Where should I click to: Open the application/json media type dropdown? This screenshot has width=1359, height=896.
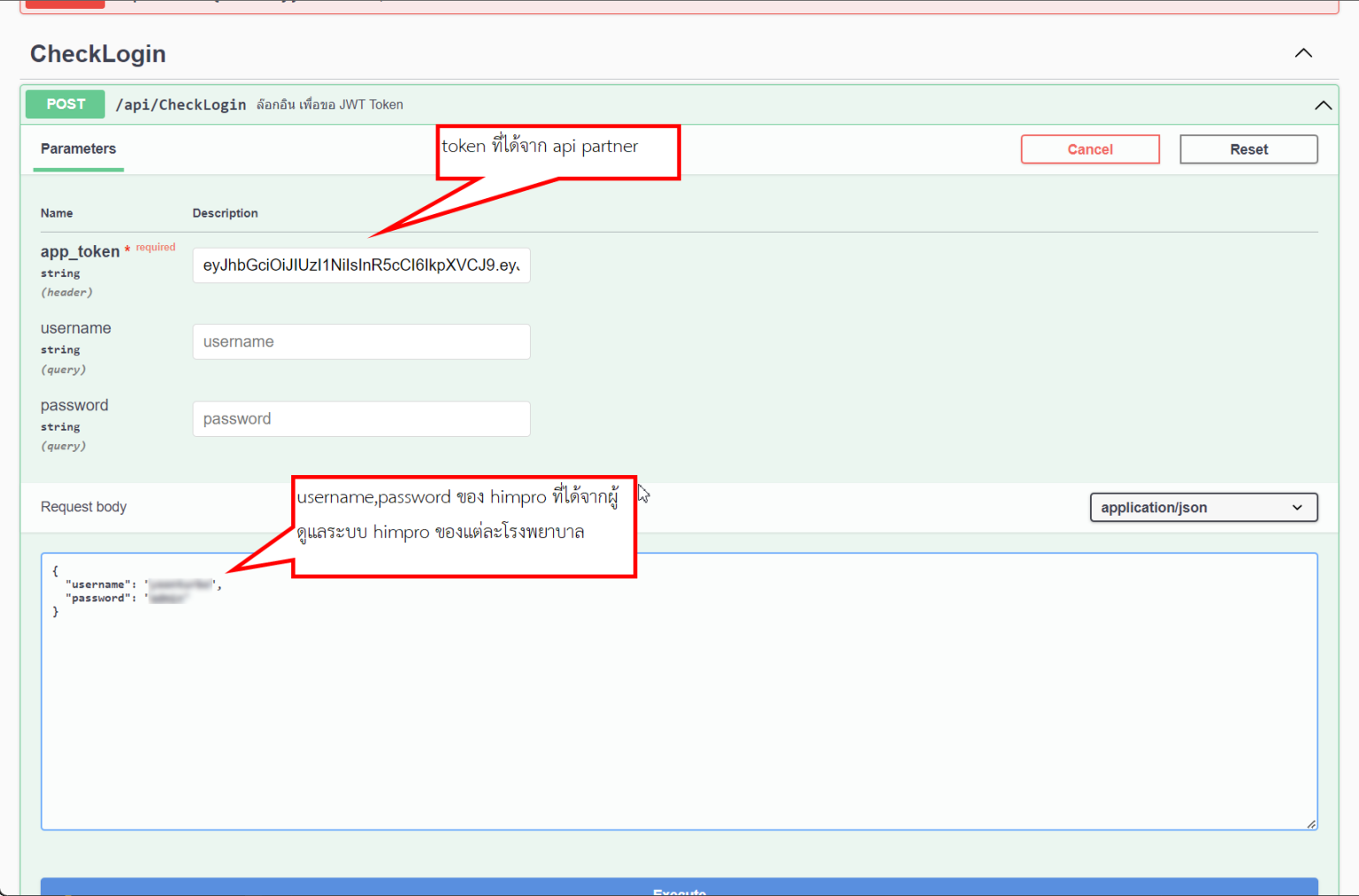[x=1203, y=507]
